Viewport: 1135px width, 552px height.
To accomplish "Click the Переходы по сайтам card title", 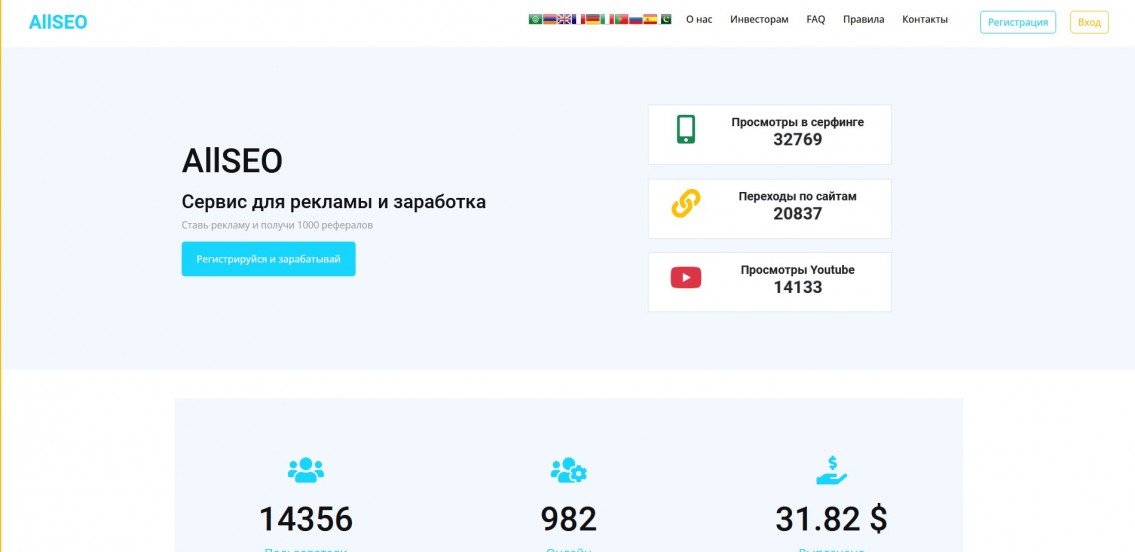I will click(x=798, y=196).
